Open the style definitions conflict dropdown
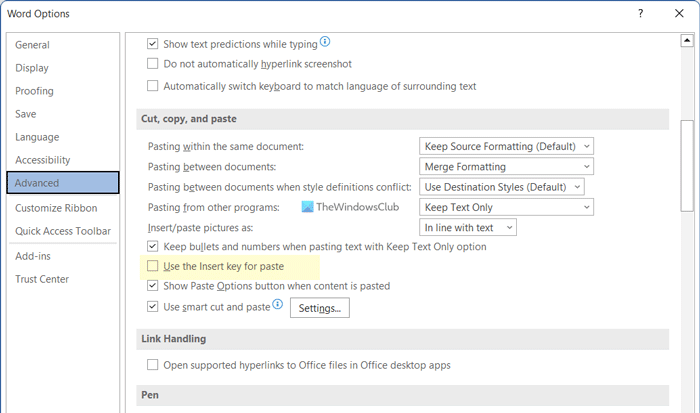The image size is (700, 413). 501,187
